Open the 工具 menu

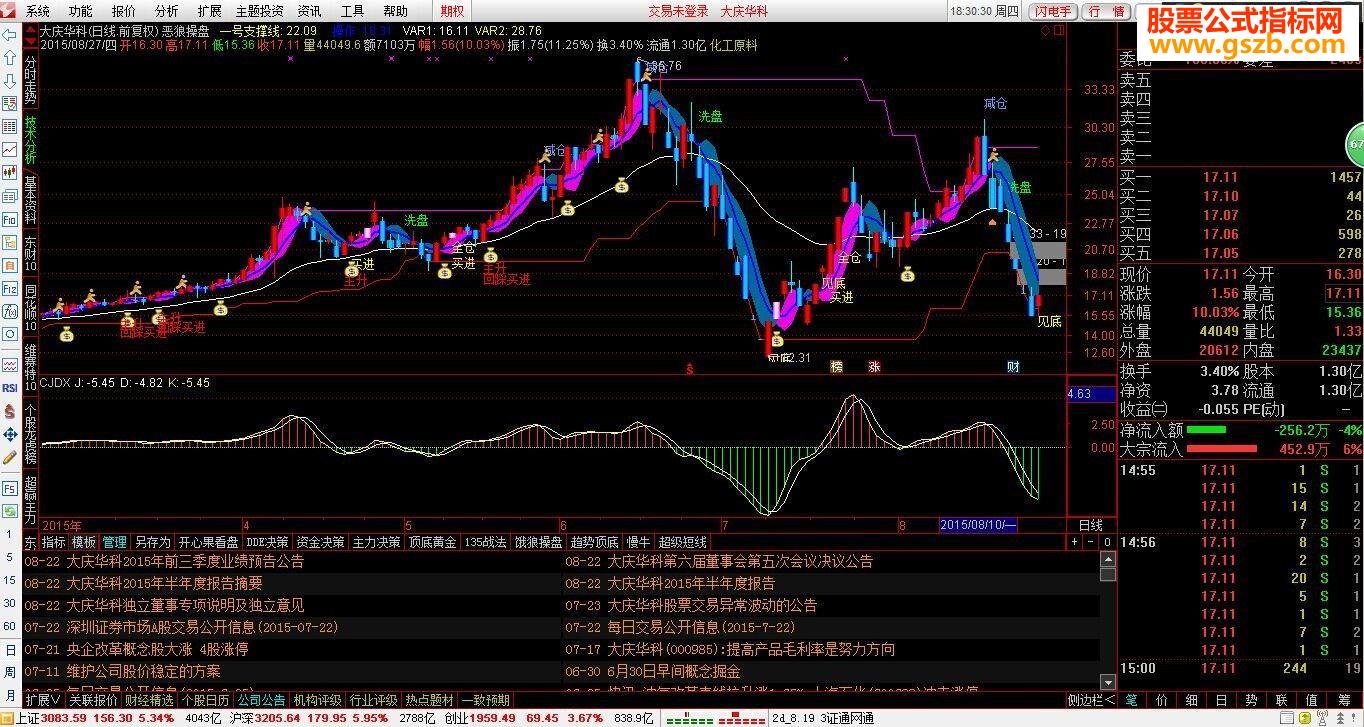tap(352, 11)
